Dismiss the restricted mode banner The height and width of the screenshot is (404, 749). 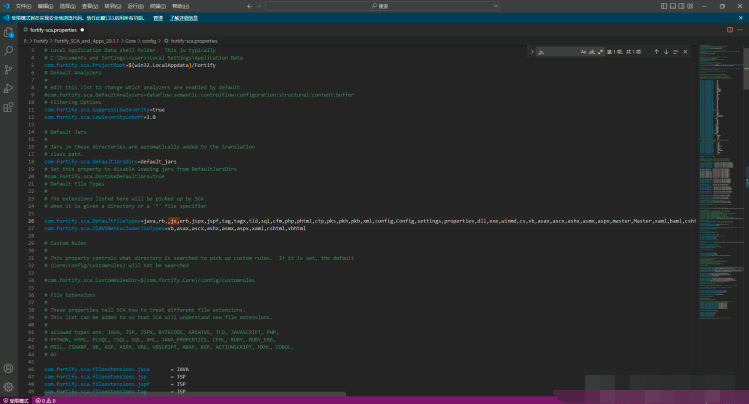coord(741,18)
